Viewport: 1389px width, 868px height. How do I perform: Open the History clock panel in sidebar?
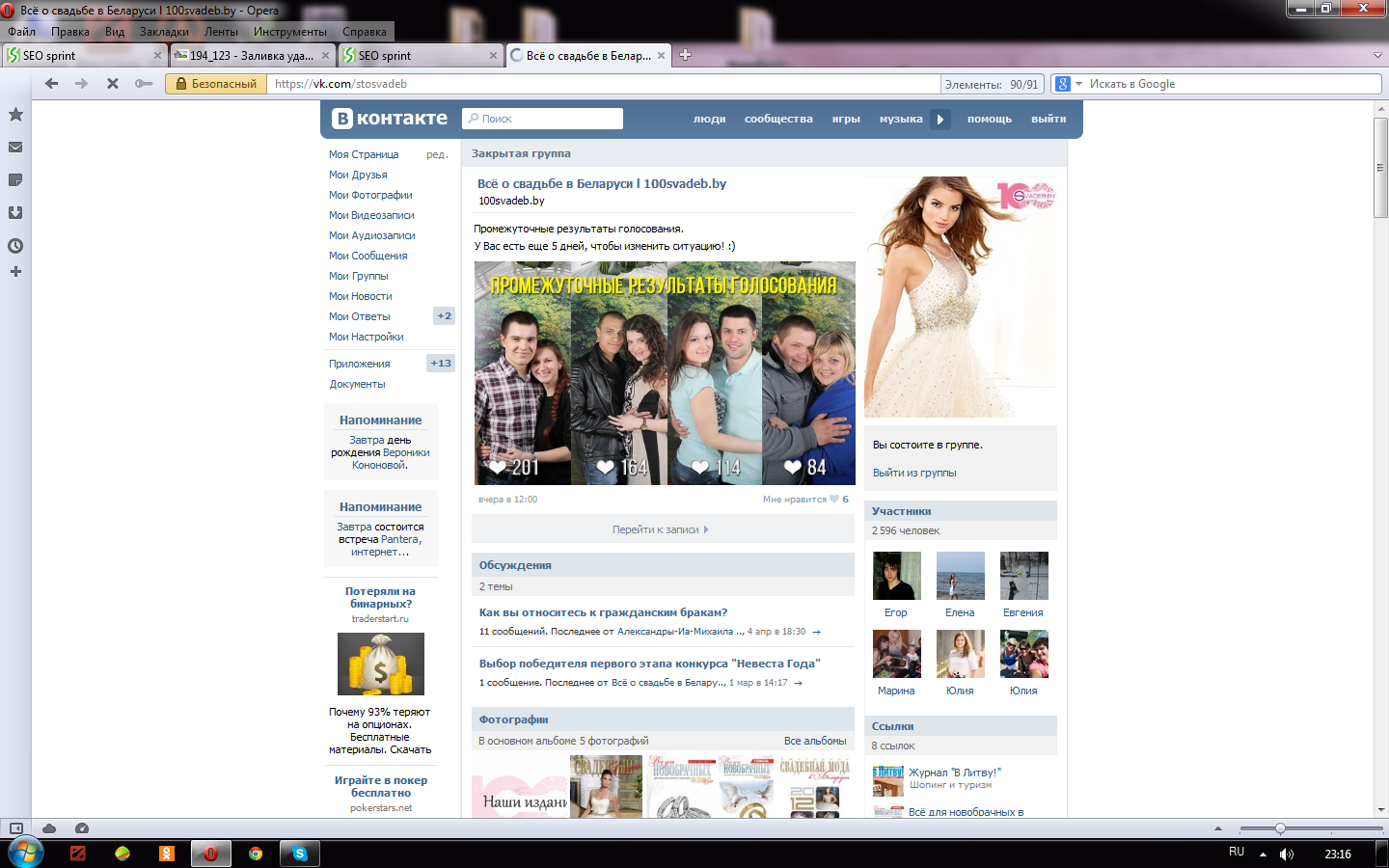click(x=15, y=246)
